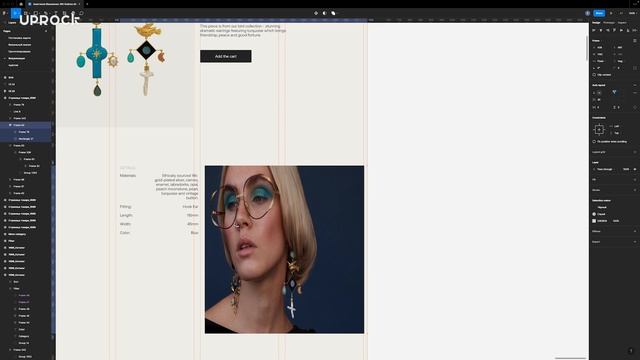Set auto layout direction to vertical
This screenshot has width=640, height=360.
(595, 93)
